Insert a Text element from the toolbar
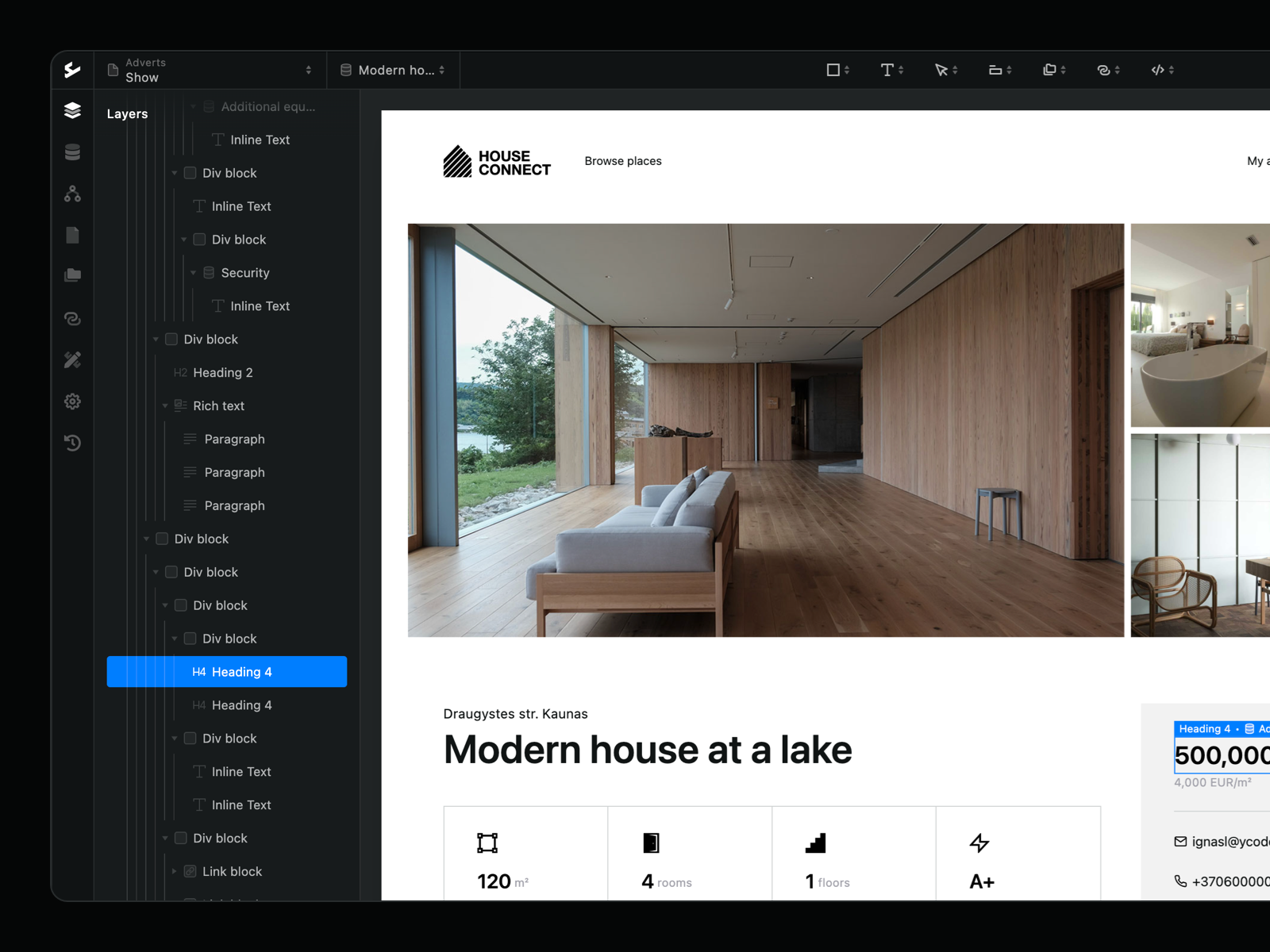 pos(887,70)
